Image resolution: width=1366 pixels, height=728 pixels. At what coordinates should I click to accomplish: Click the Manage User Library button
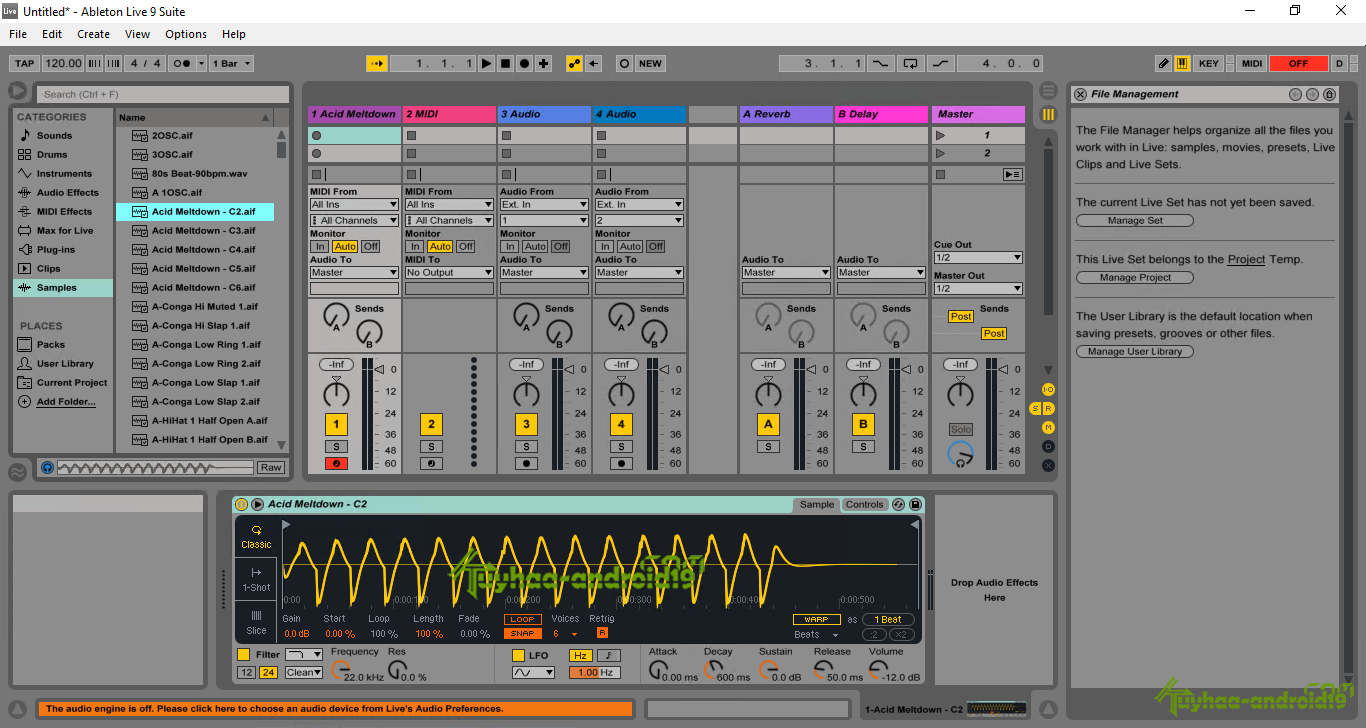point(1135,352)
